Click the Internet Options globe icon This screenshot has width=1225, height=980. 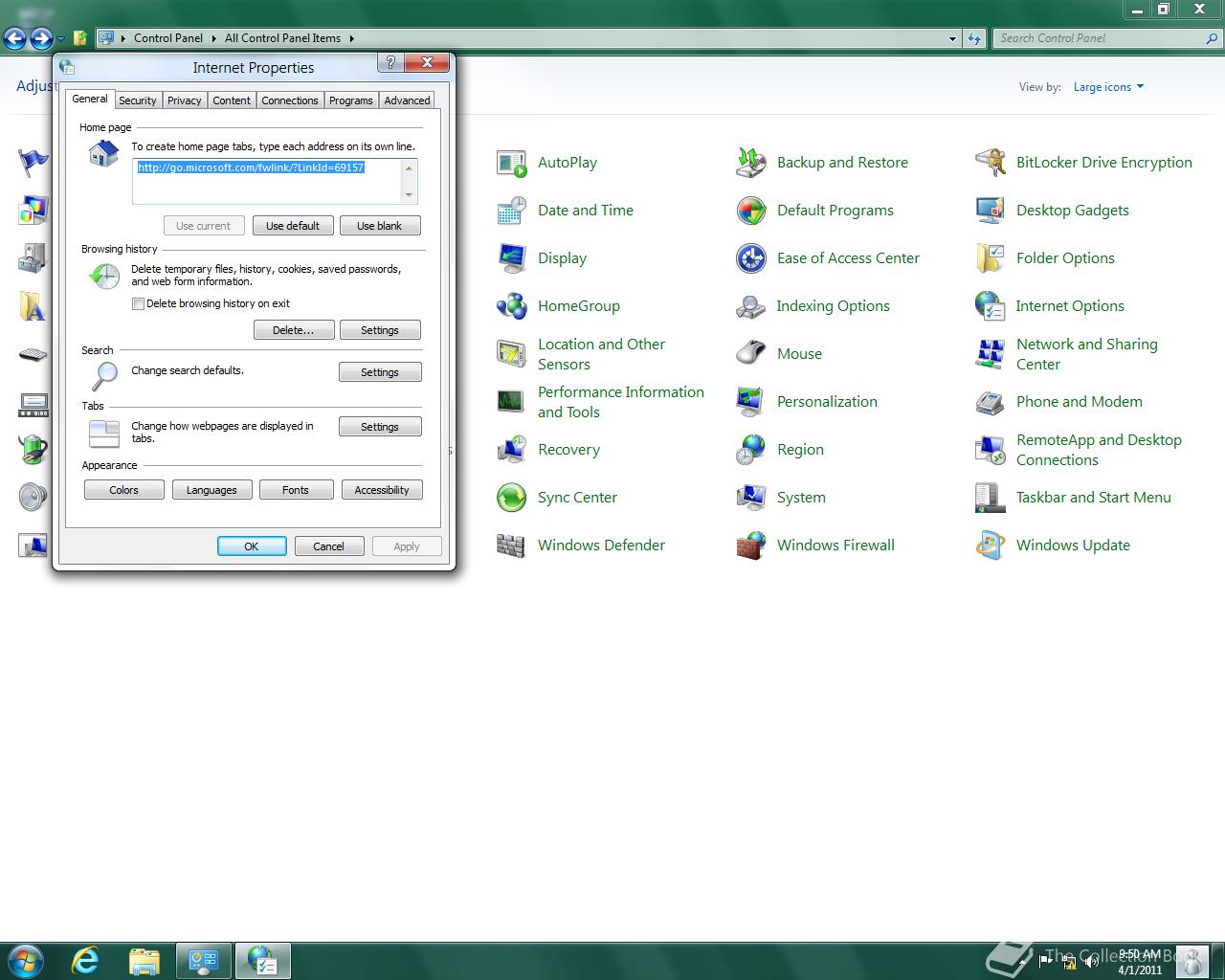pyautogui.click(x=991, y=307)
